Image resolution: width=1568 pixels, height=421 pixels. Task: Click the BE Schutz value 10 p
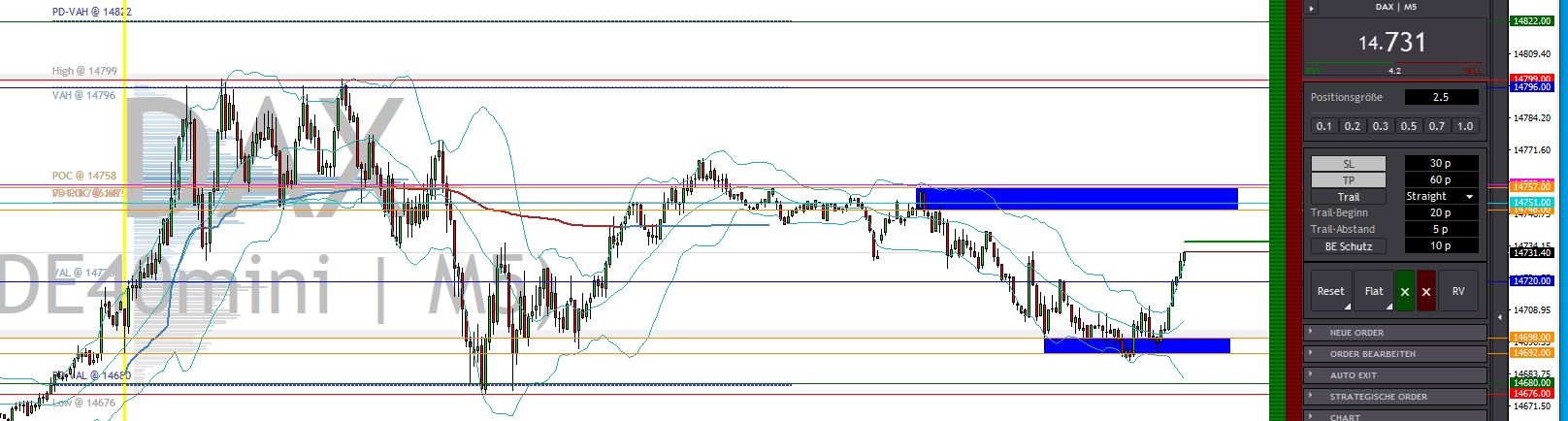click(x=1441, y=245)
